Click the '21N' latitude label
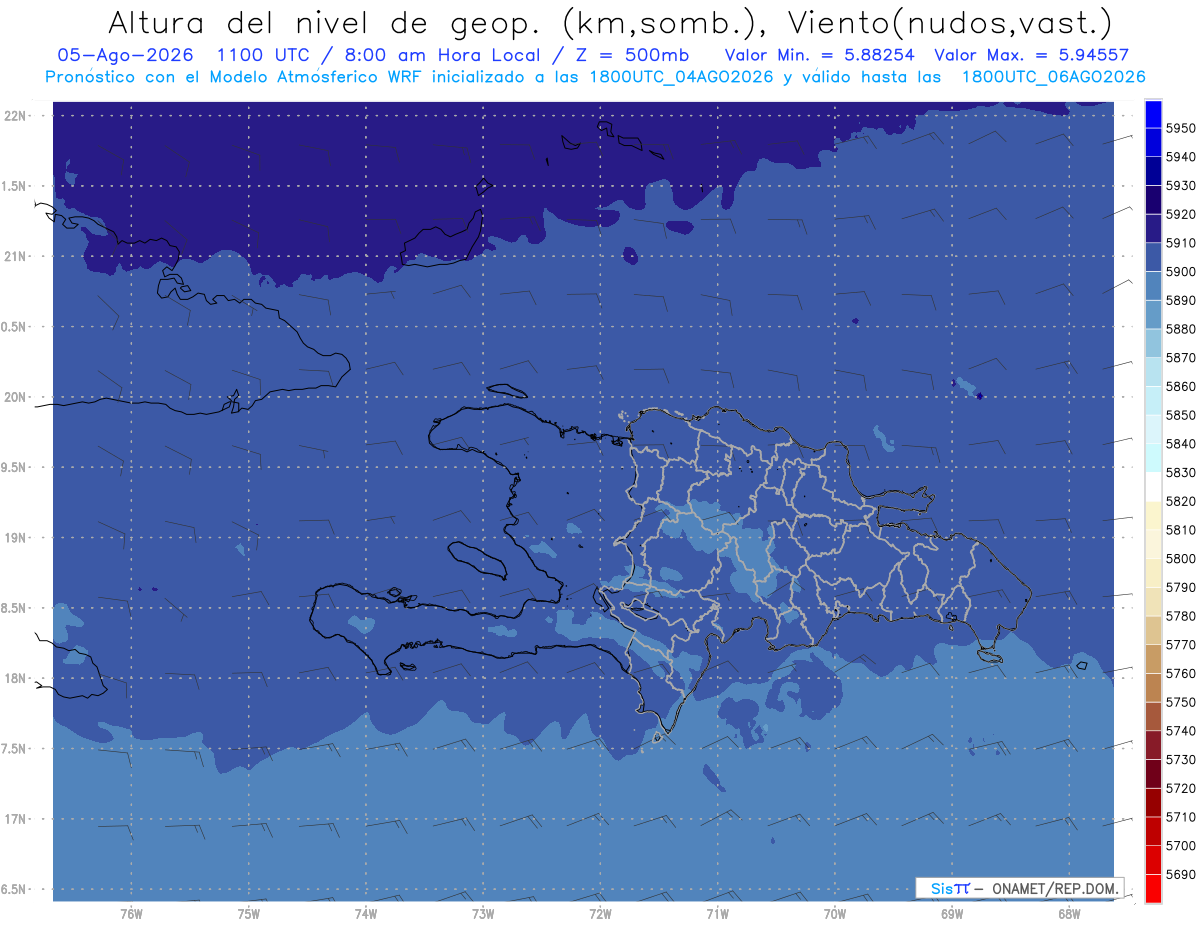Image resolution: width=1200 pixels, height=927 pixels. pos(15,257)
